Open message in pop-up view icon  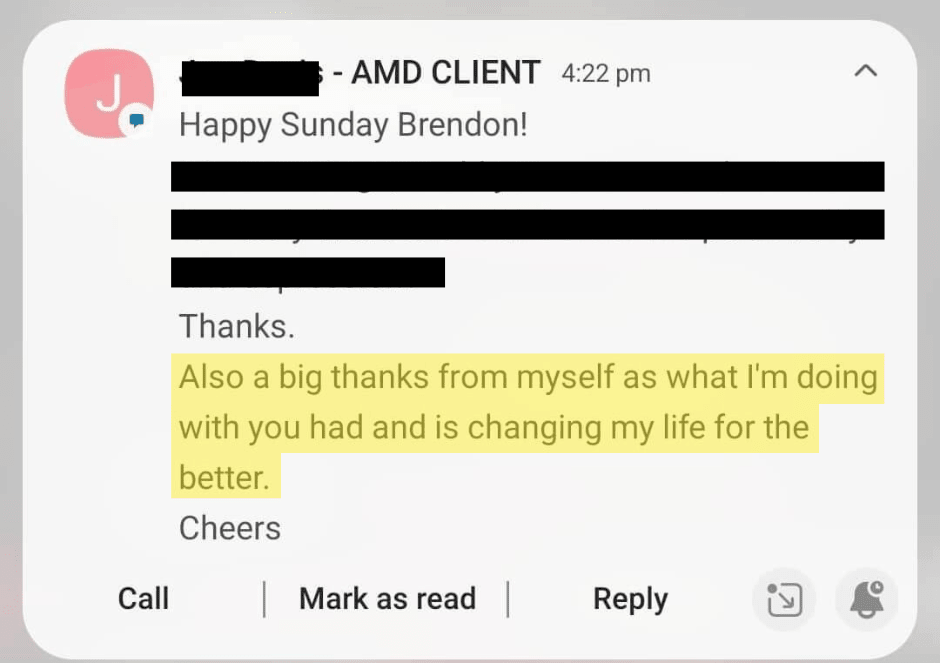784,599
